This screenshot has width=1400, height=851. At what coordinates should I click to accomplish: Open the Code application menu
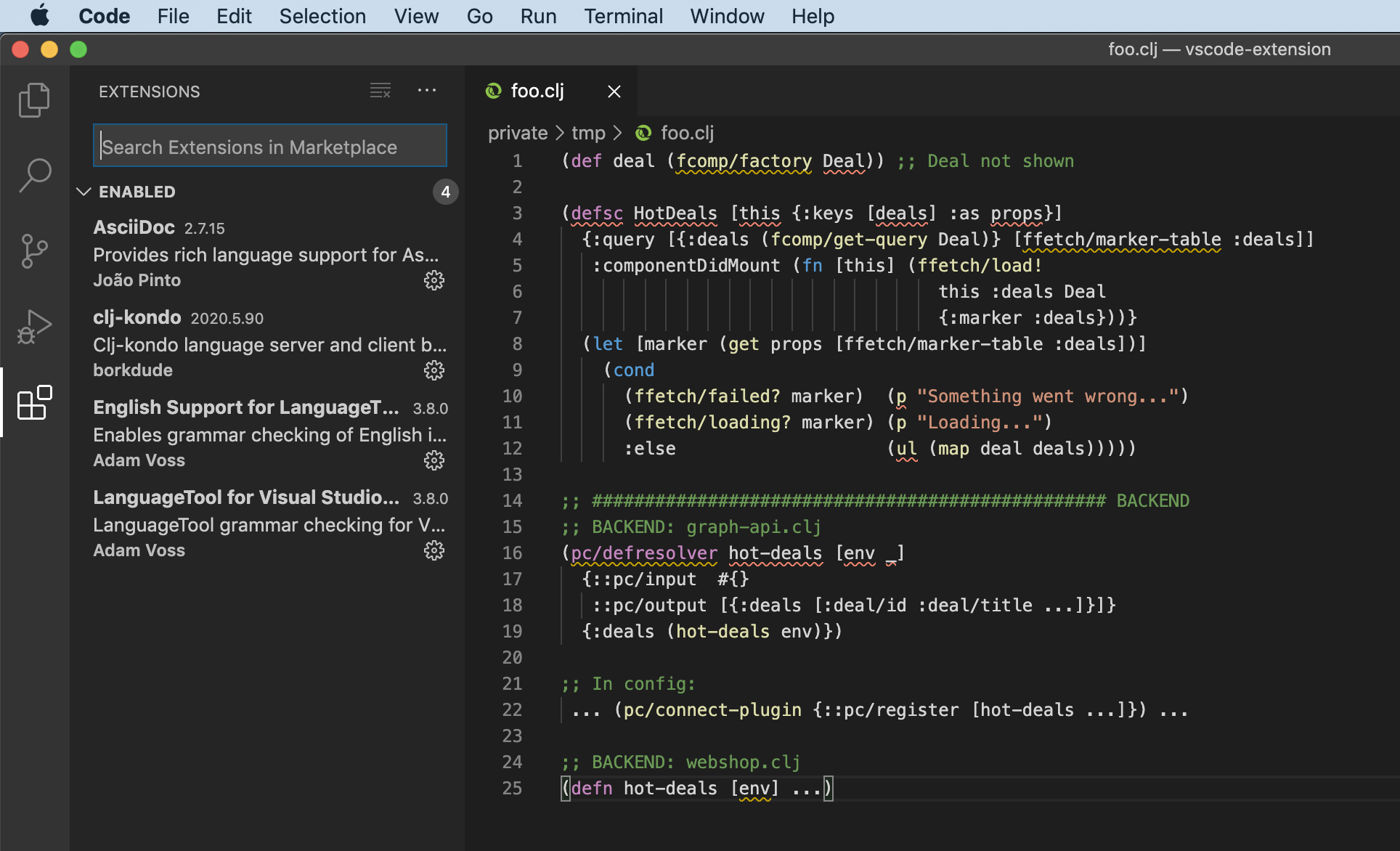[x=104, y=16]
